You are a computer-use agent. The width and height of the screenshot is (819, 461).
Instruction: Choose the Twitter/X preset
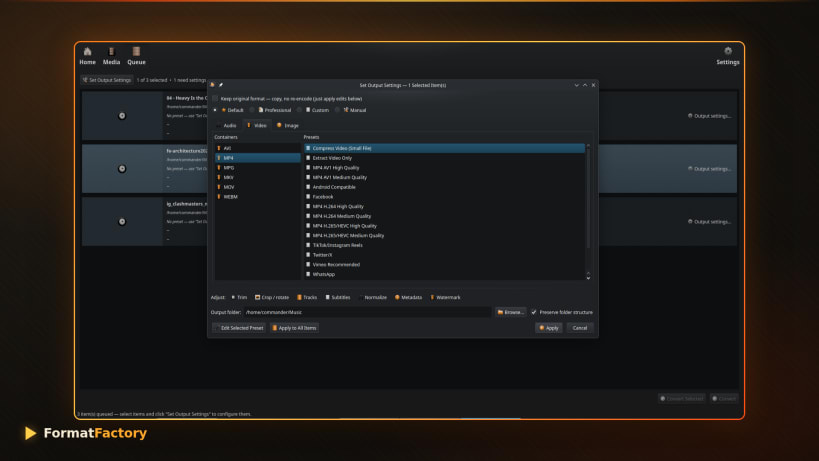pyautogui.click(x=444, y=255)
